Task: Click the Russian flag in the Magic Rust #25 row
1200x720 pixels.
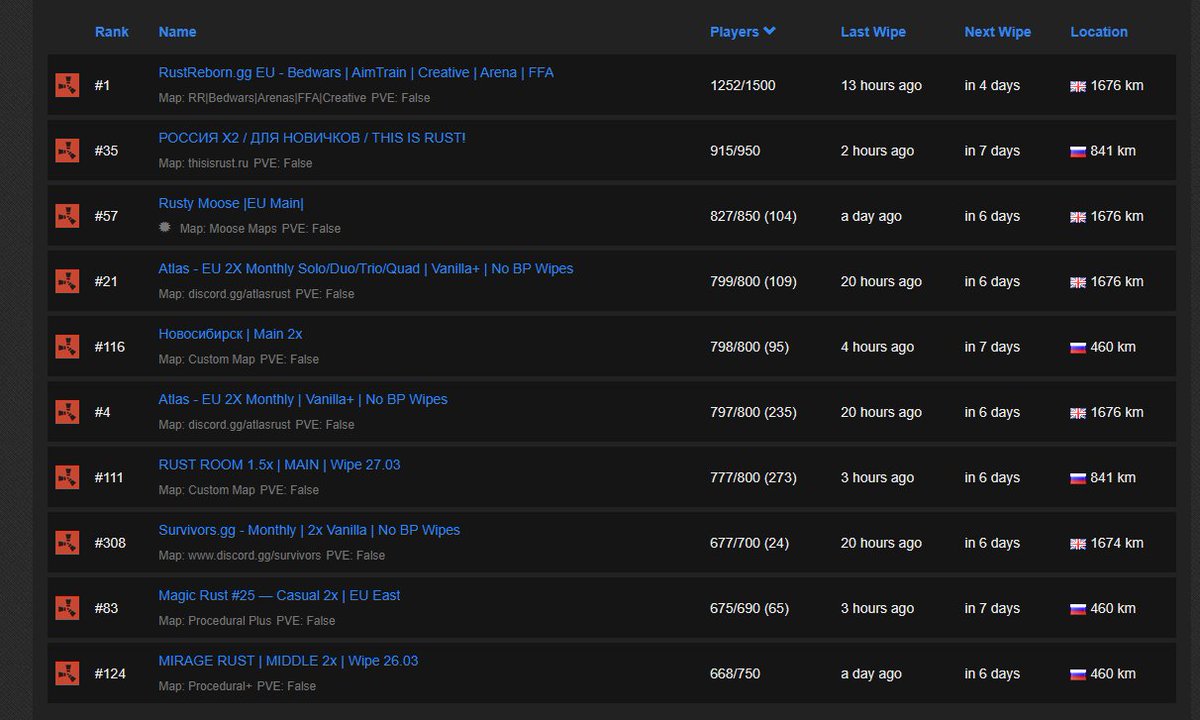Action: [1078, 609]
